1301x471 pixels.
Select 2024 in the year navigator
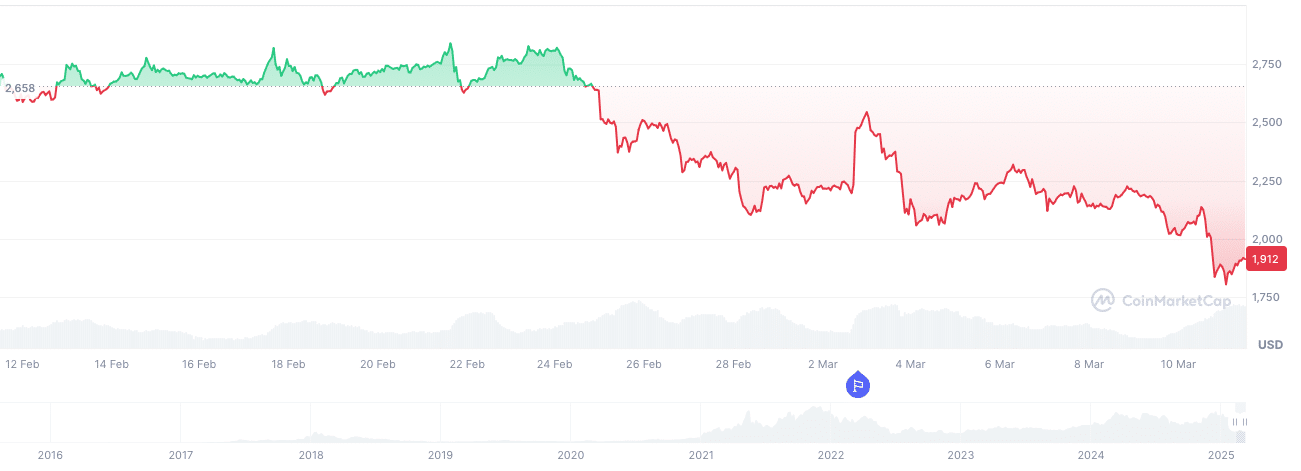(1091, 455)
